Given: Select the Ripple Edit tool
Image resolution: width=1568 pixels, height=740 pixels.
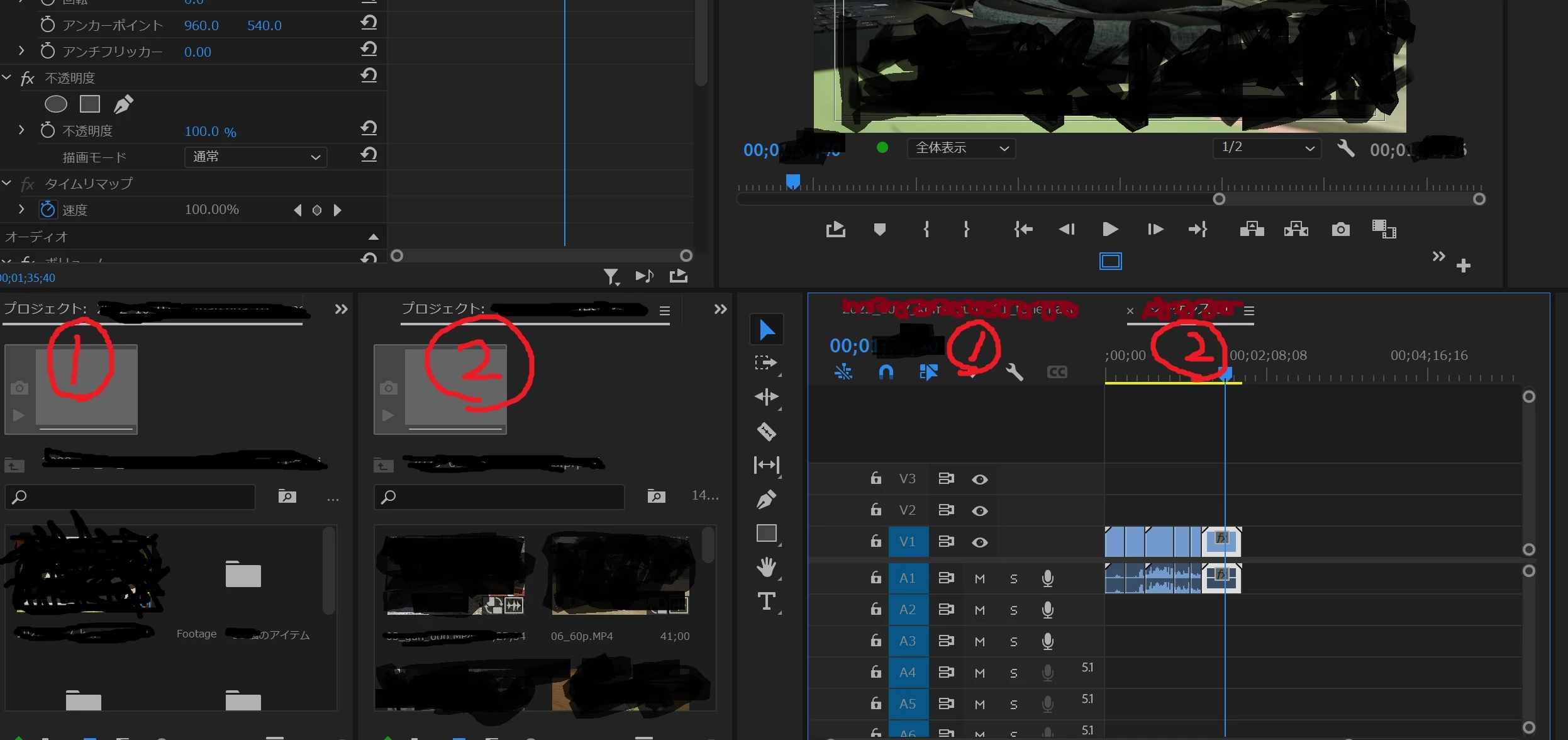Looking at the screenshot, I should (766, 396).
